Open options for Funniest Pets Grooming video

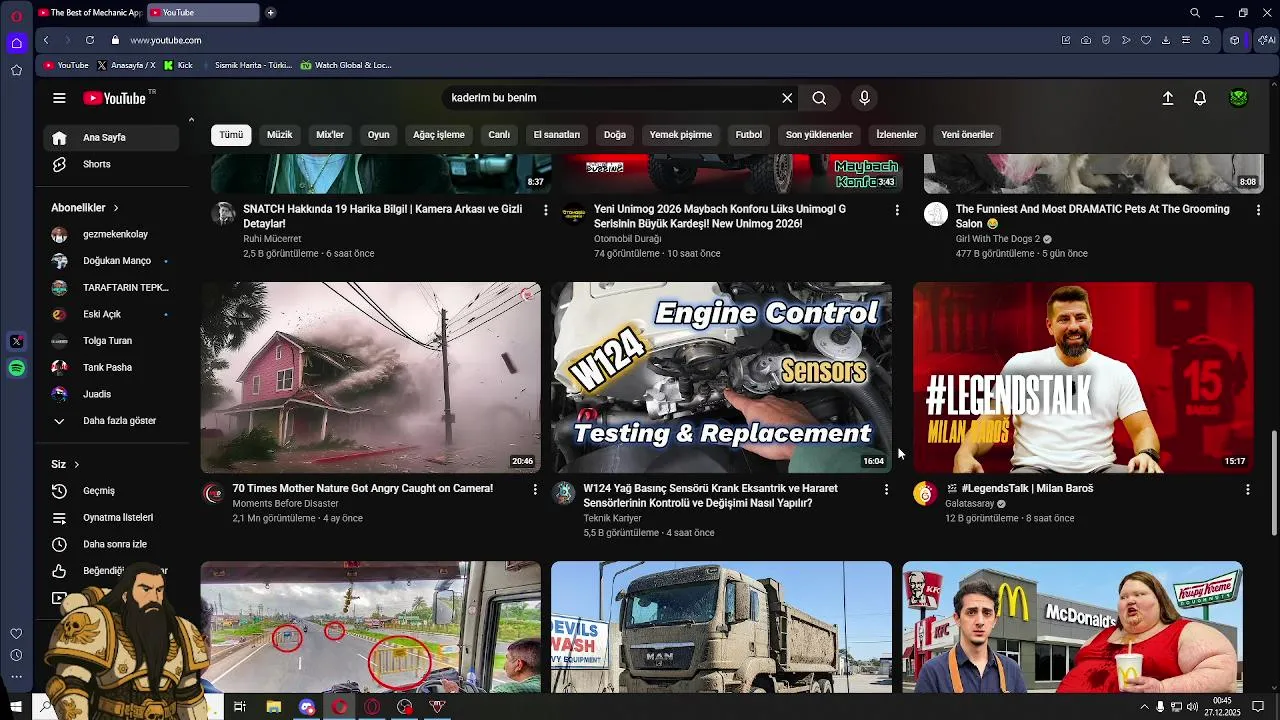pos(1258,210)
